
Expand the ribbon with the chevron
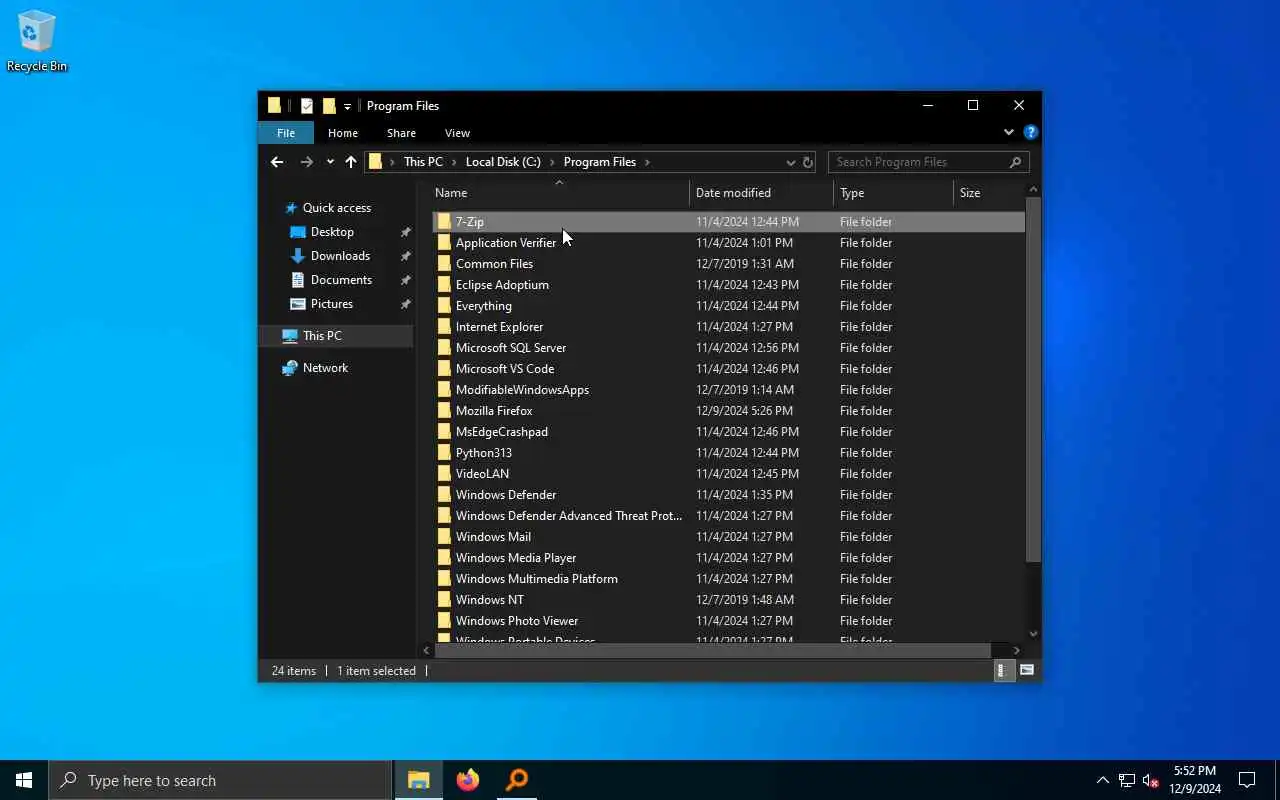[x=1009, y=132]
